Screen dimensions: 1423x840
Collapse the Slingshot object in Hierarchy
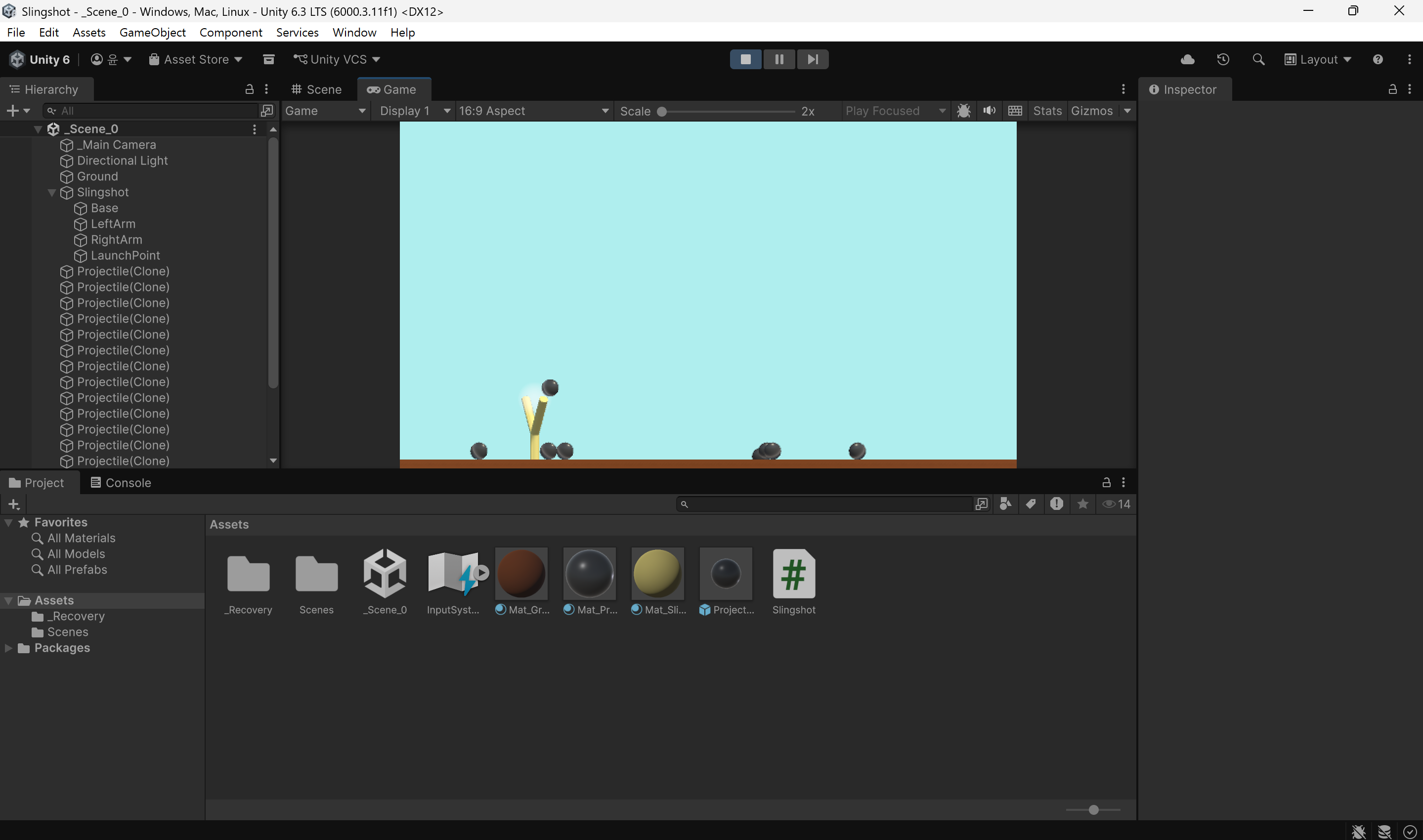(51, 192)
